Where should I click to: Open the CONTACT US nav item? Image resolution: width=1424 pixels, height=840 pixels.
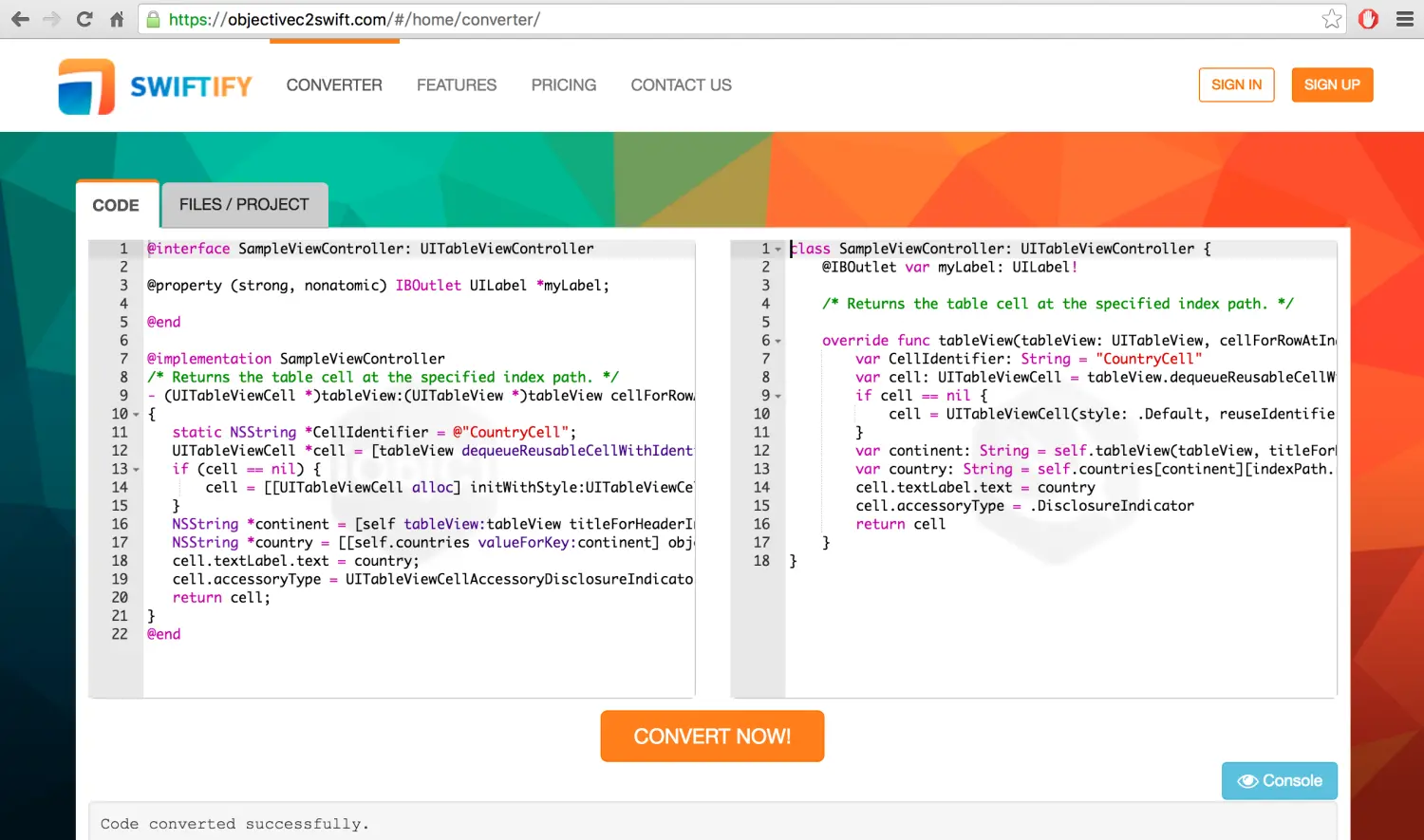pyautogui.click(x=682, y=85)
